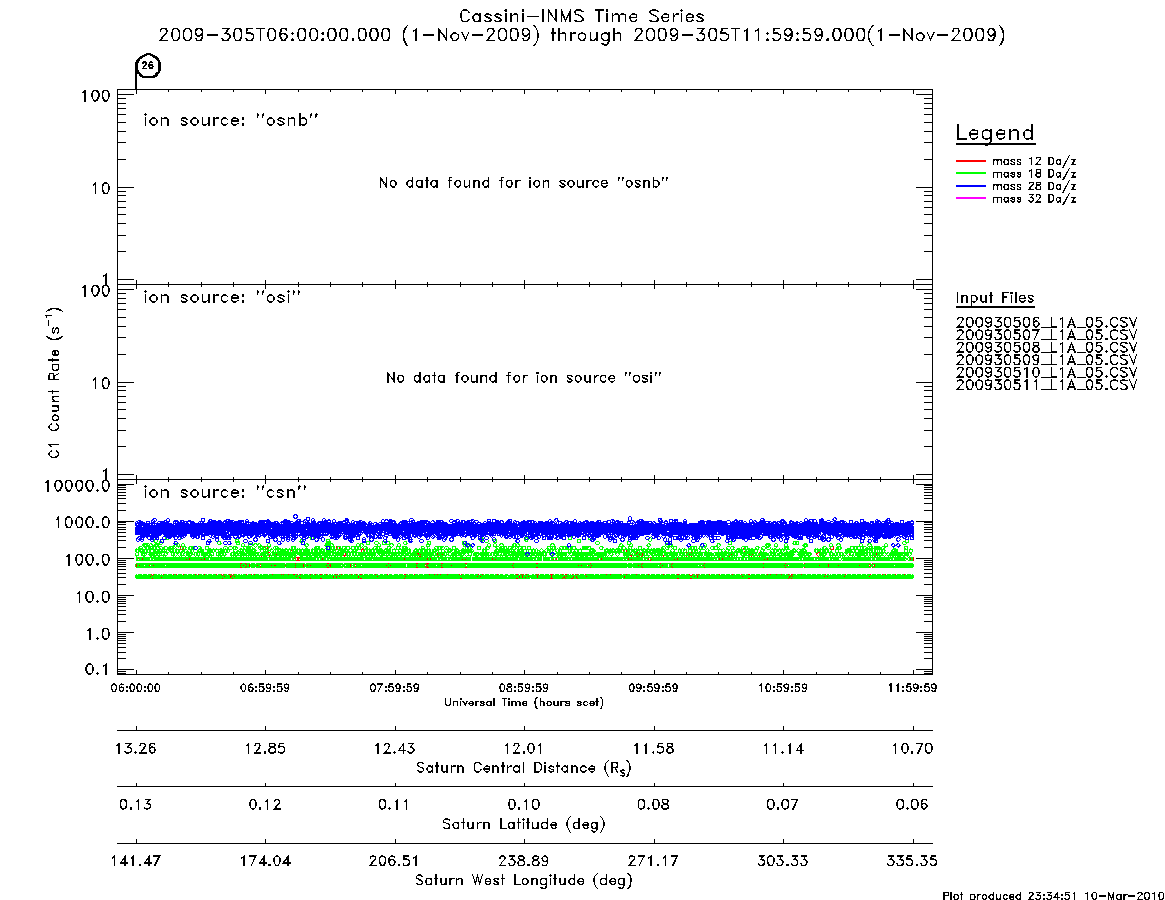Image resolution: width=1165 pixels, height=900 pixels.
Task: Click the red mass 12 Da/z legend line
Action: (970, 161)
